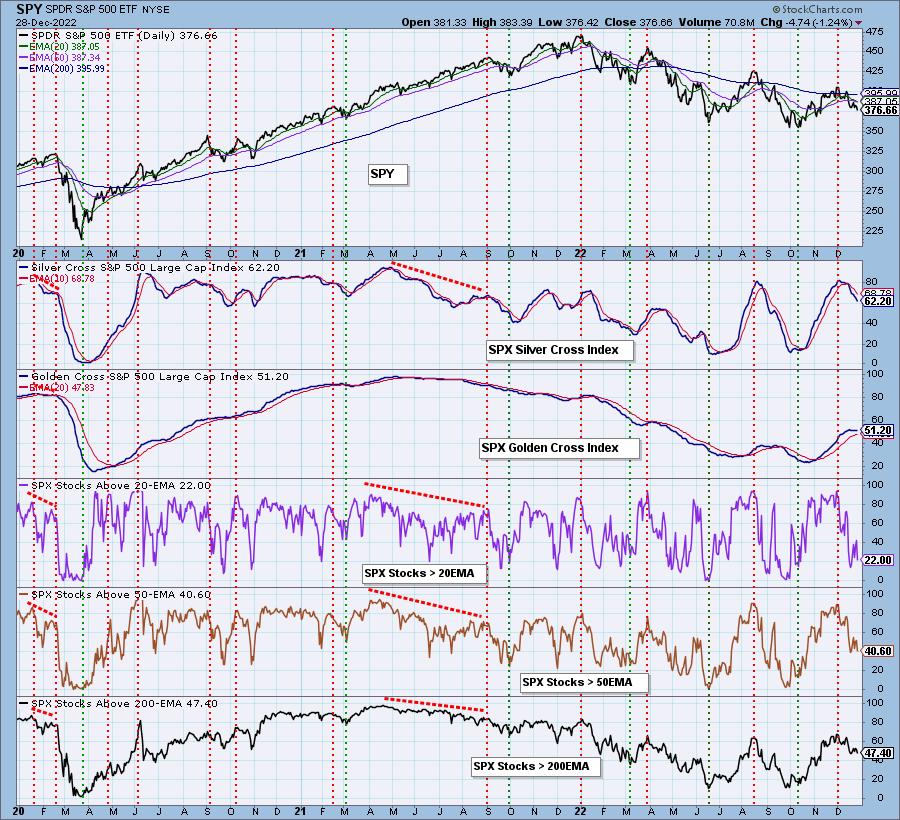Click the Low 376.42 value
The width and height of the screenshot is (900, 820).
coord(568,22)
